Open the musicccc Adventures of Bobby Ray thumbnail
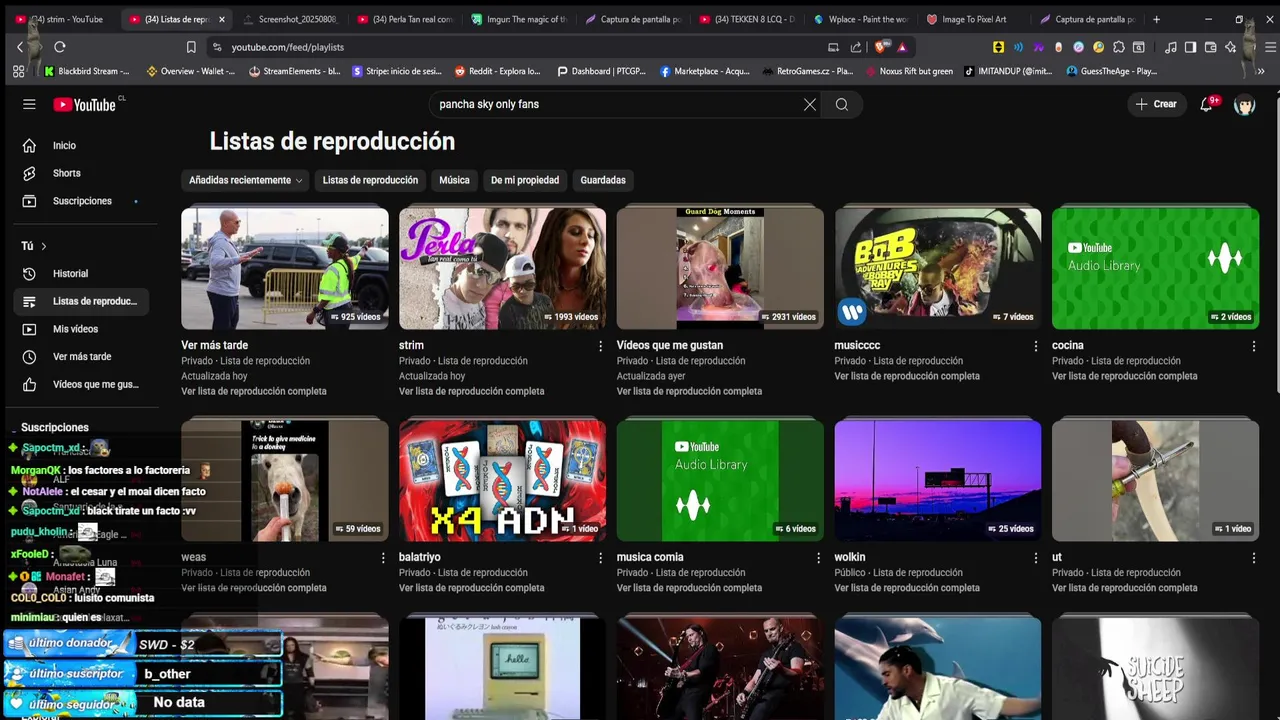This screenshot has width=1280, height=720. [x=938, y=268]
